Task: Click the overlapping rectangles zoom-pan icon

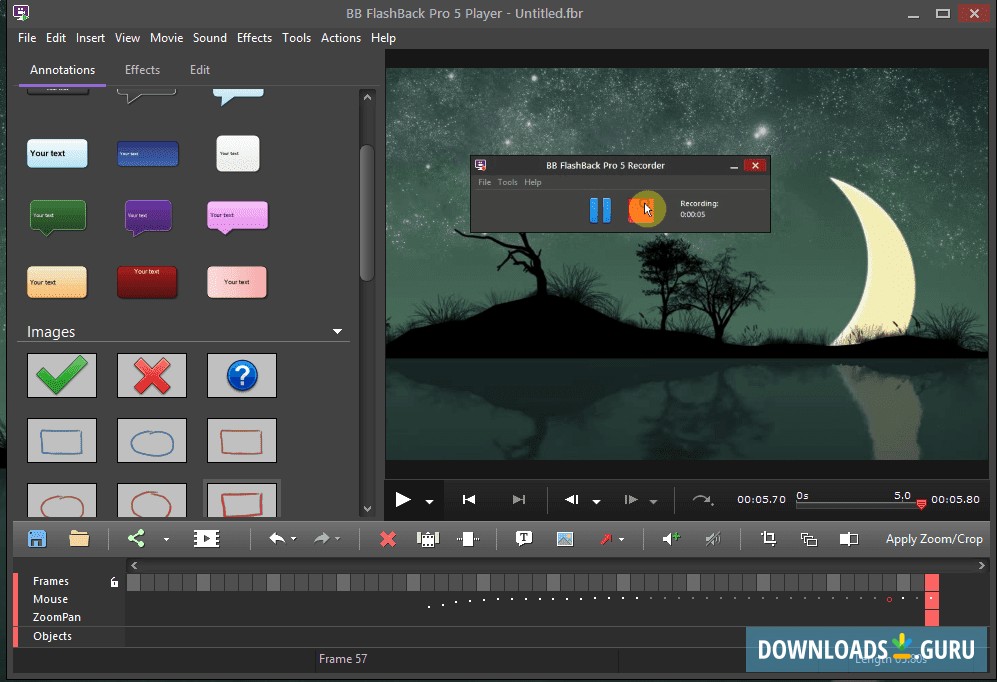Action: 809,540
